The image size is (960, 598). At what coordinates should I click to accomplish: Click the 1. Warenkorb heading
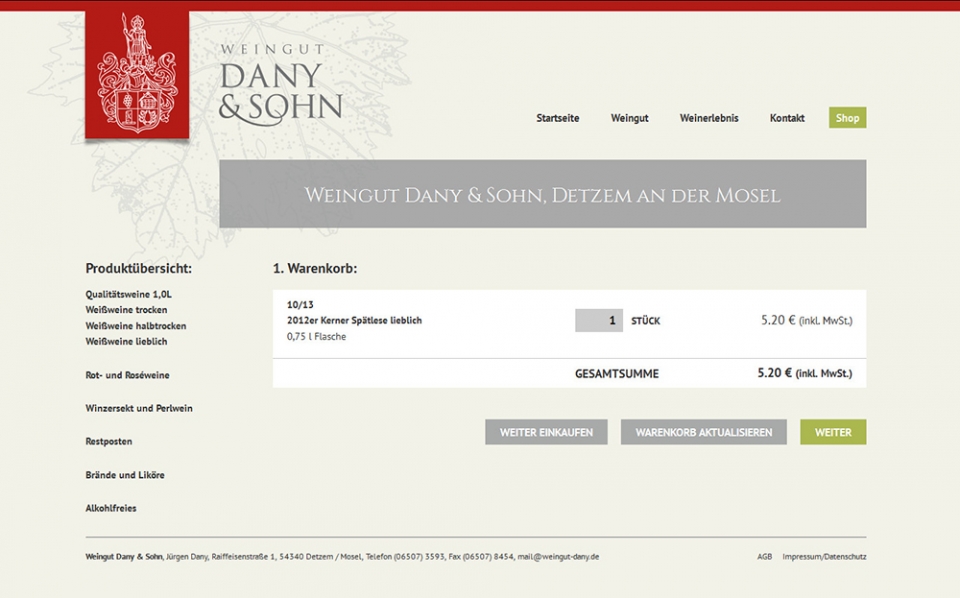(x=315, y=268)
